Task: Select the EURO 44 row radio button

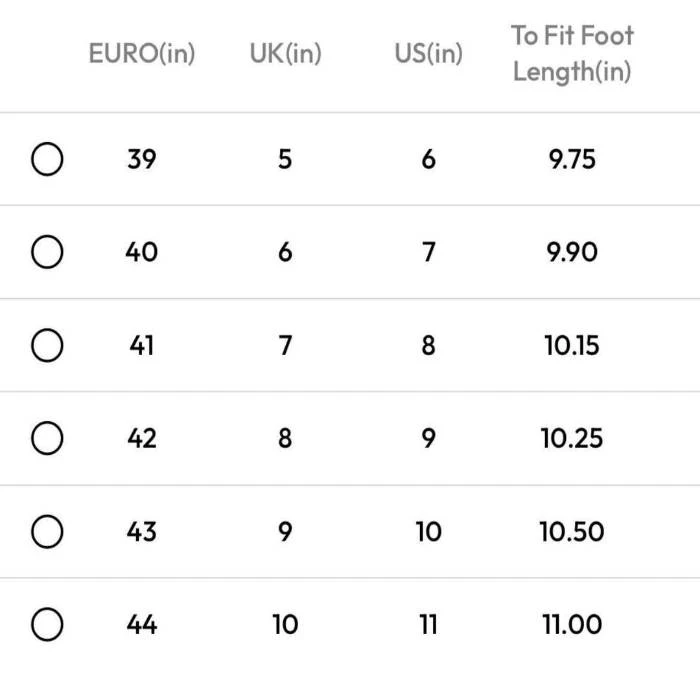Action: [47, 625]
